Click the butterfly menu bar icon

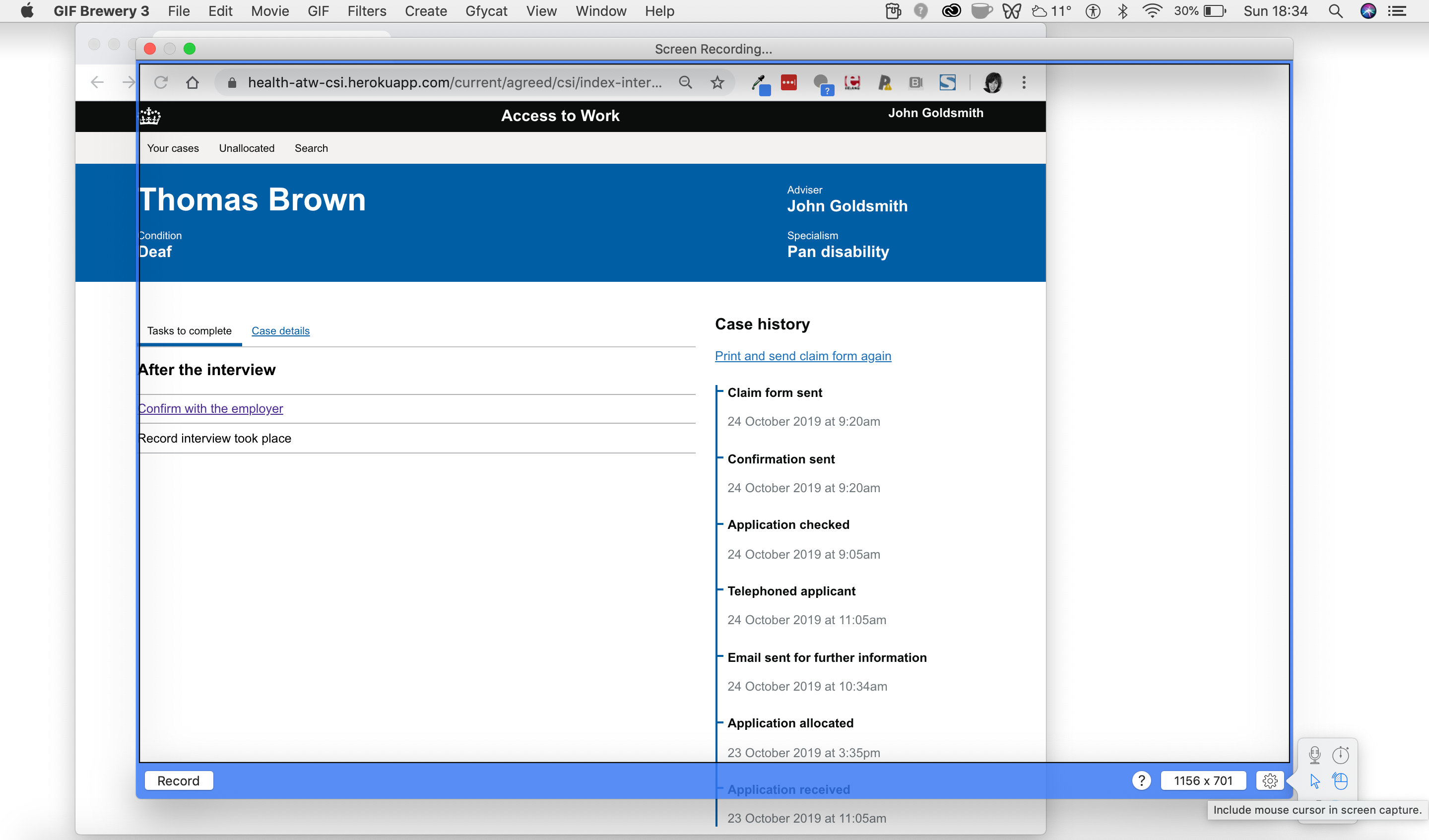[x=1011, y=11]
